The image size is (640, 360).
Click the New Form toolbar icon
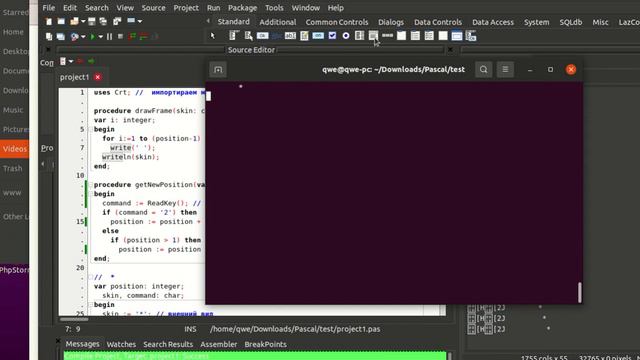point(61,21)
